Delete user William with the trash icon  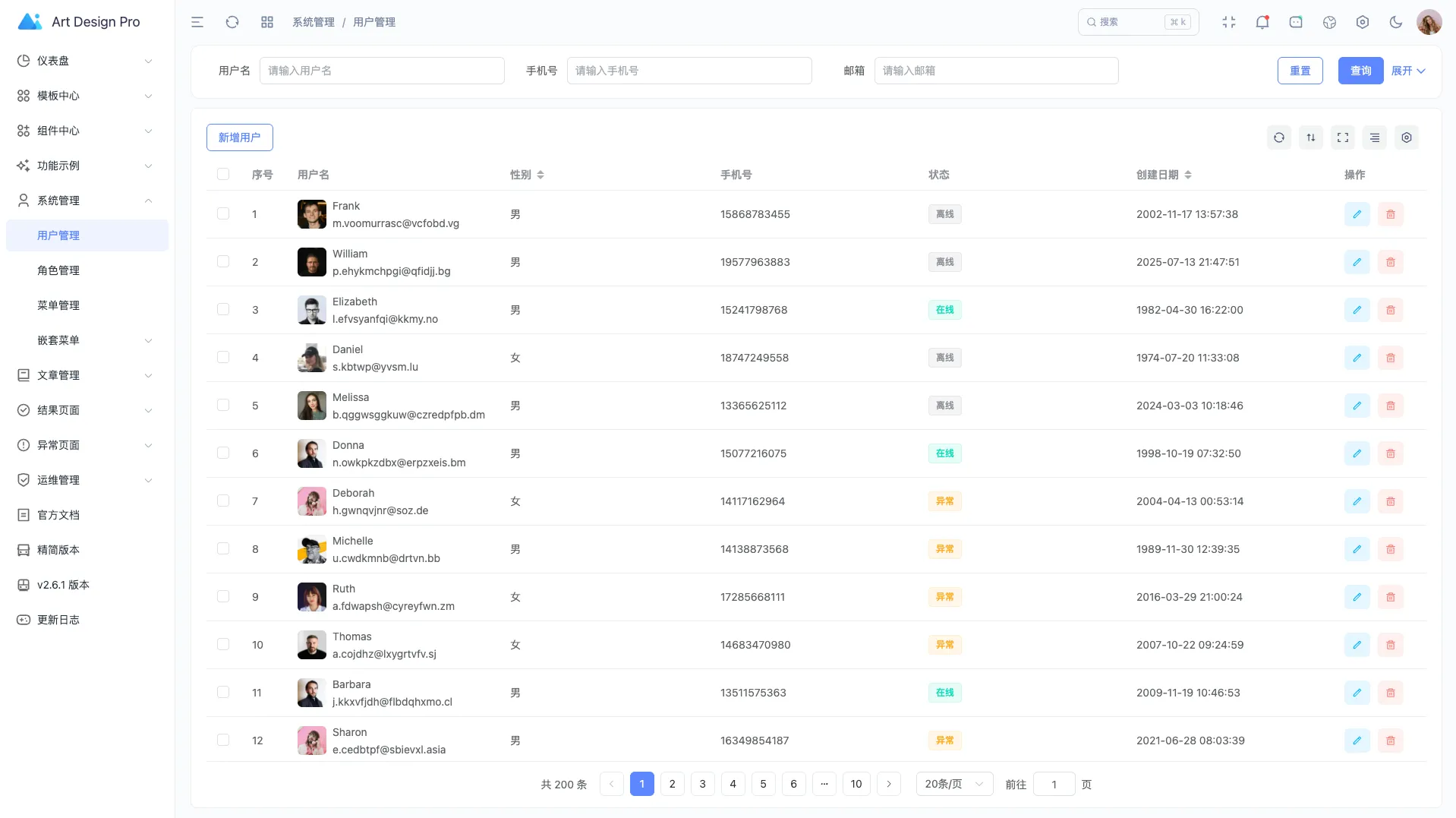click(x=1390, y=262)
